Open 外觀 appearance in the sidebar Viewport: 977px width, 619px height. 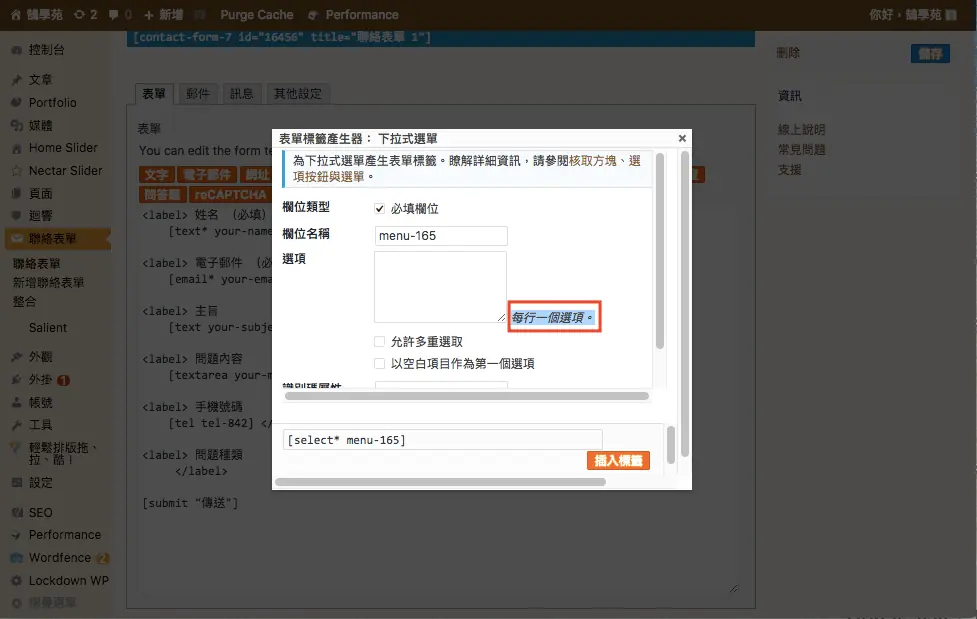click(x=41, y=357)
